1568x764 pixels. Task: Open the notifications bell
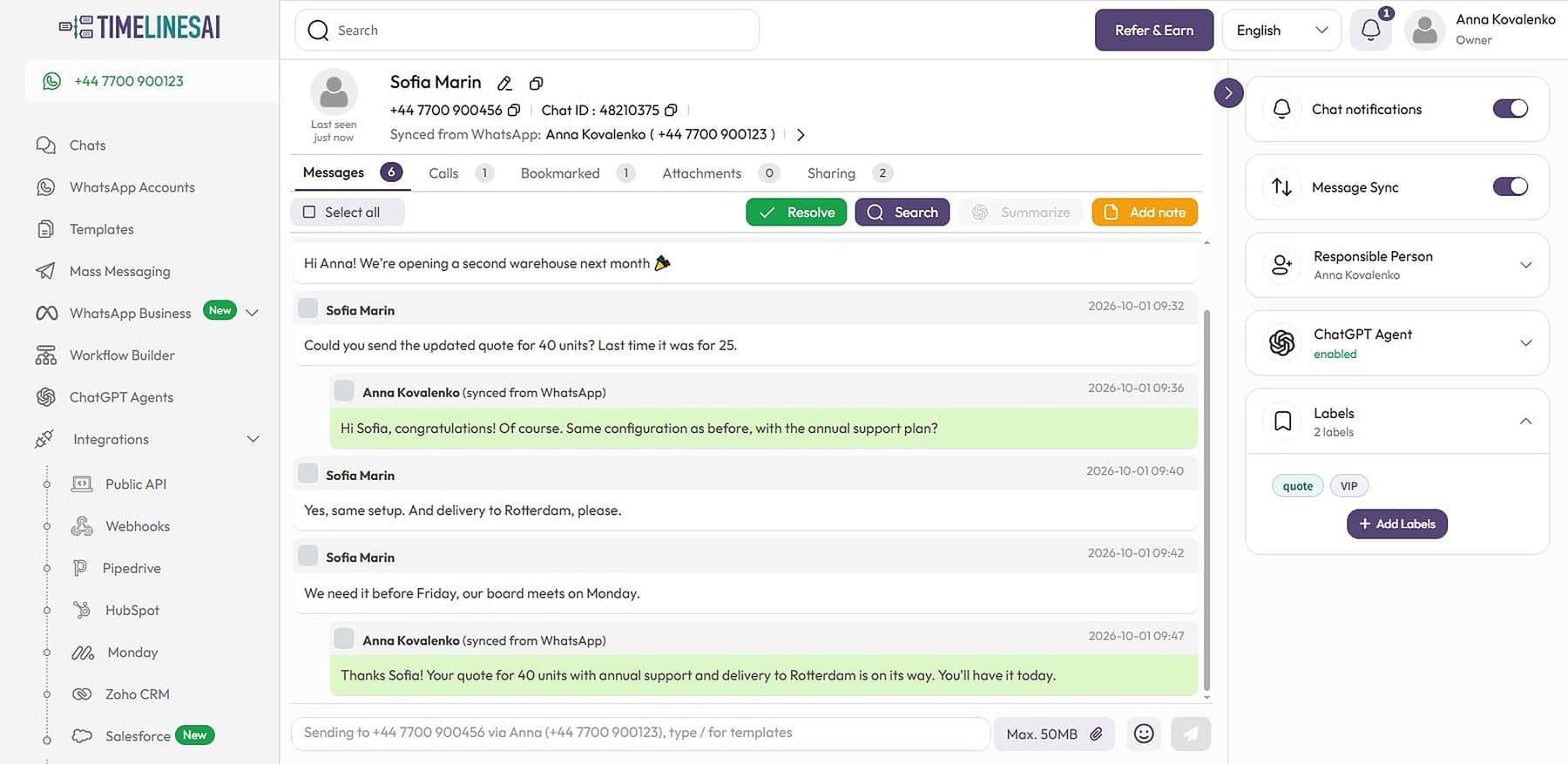point(1370,30)
